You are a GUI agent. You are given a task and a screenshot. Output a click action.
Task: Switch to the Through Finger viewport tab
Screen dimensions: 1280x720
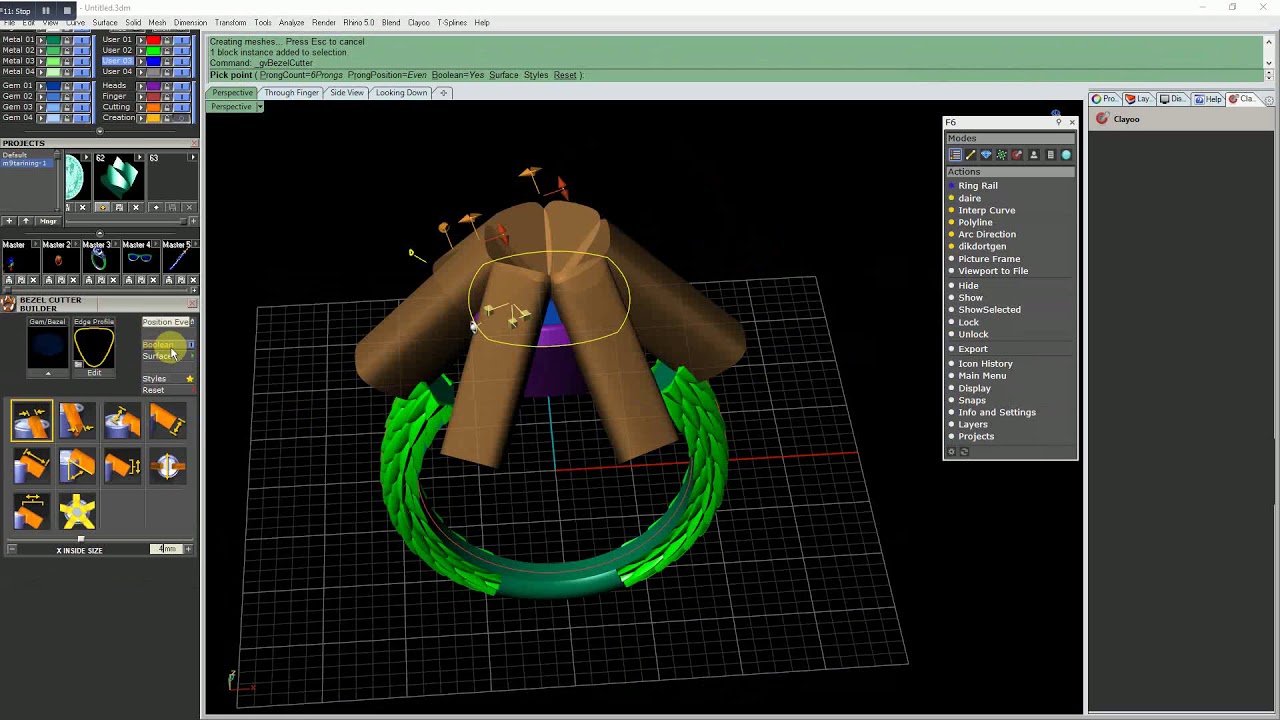(x=291, y=93)
